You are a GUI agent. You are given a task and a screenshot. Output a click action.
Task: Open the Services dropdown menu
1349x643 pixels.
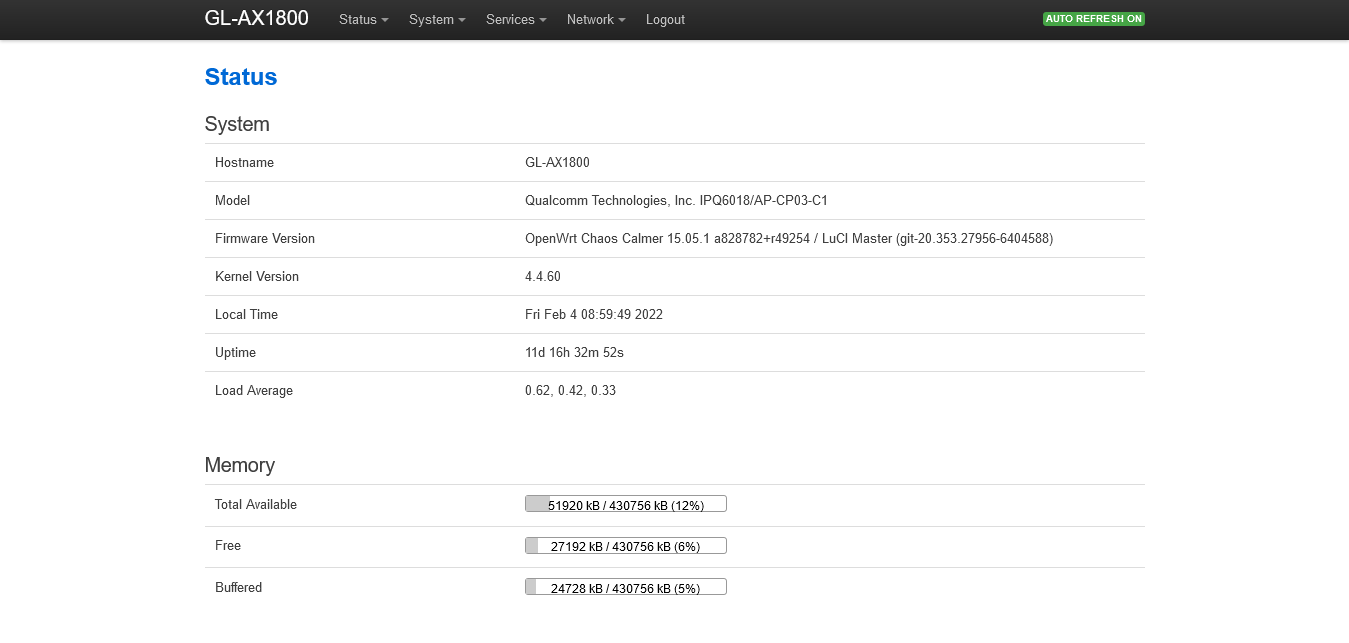pyautogui.click(x=516, y=19)
